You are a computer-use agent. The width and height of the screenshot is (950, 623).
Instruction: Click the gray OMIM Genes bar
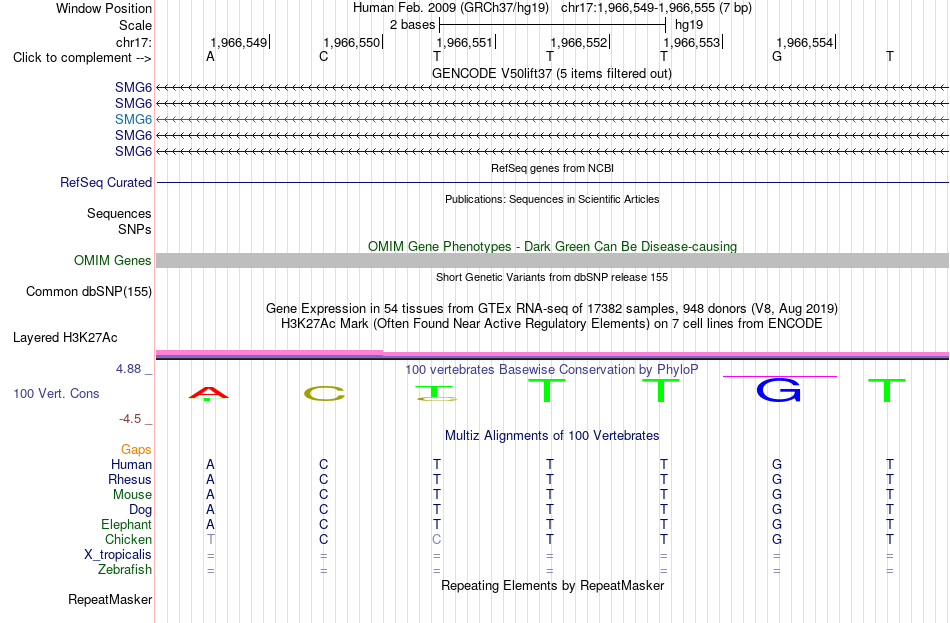tap(552, 261)
